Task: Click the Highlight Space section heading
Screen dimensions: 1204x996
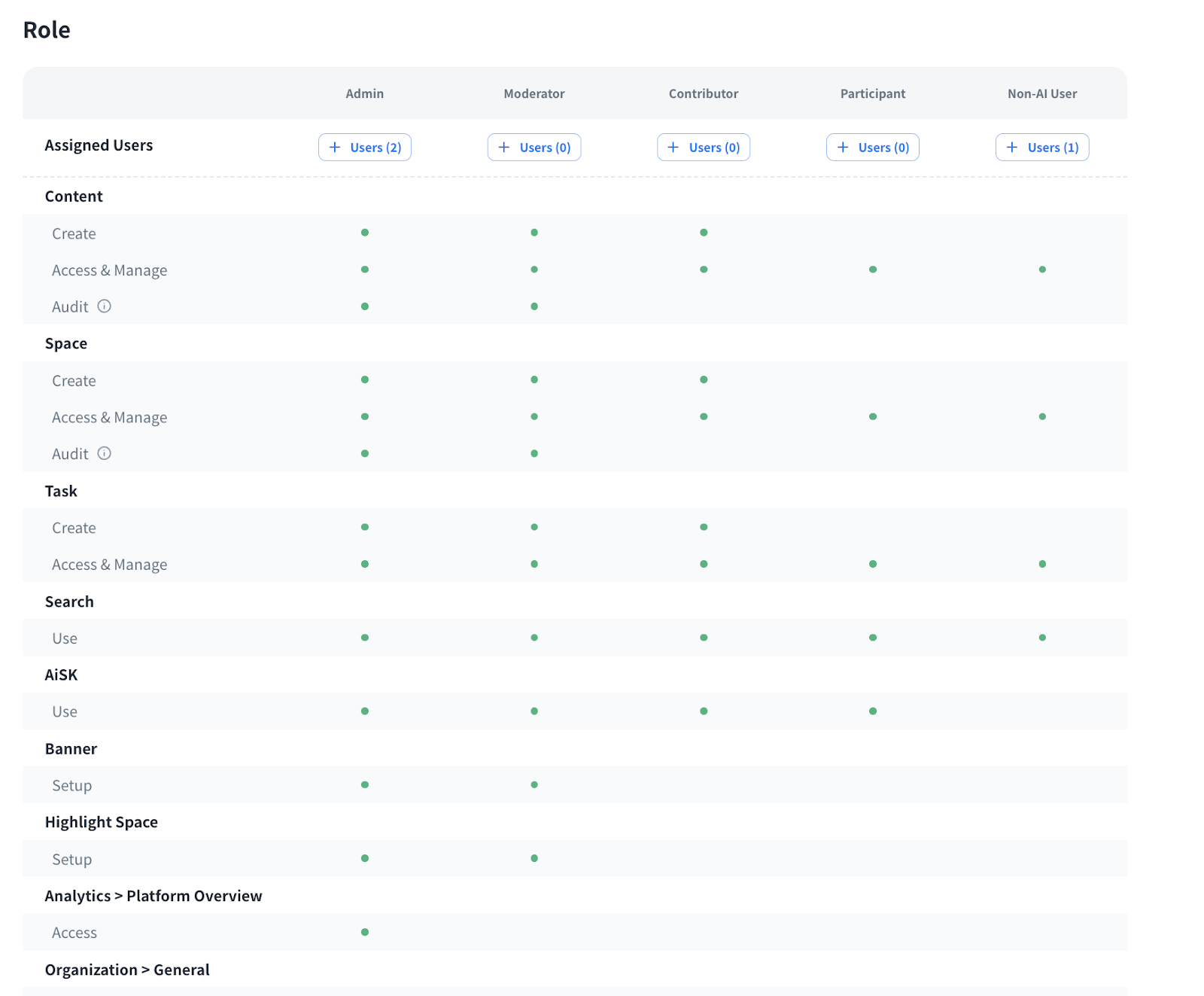Action: 102,822
